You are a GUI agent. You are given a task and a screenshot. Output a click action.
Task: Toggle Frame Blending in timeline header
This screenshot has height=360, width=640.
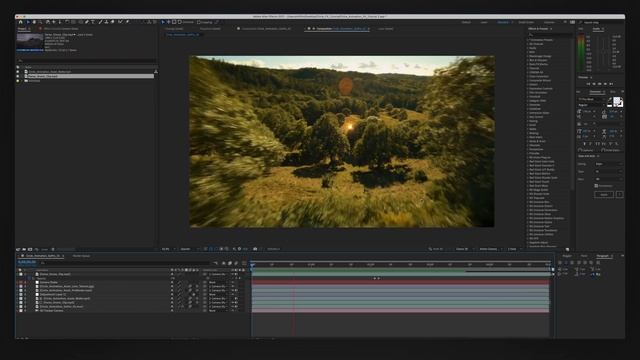click(x=230, y=263)
